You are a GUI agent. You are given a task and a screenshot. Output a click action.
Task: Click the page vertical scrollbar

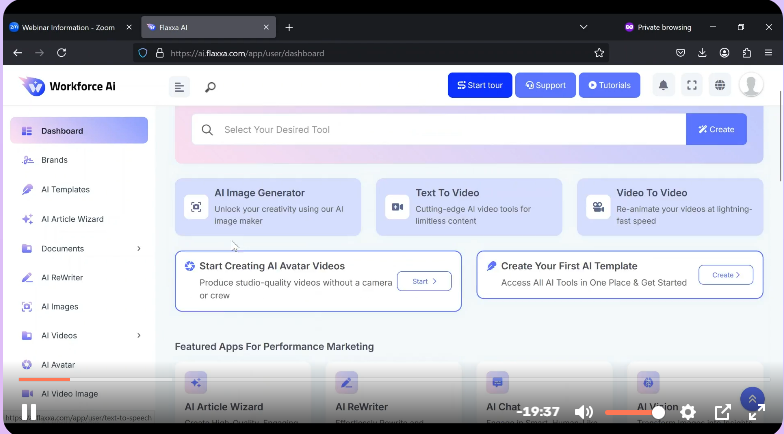(x=780, y=136)
